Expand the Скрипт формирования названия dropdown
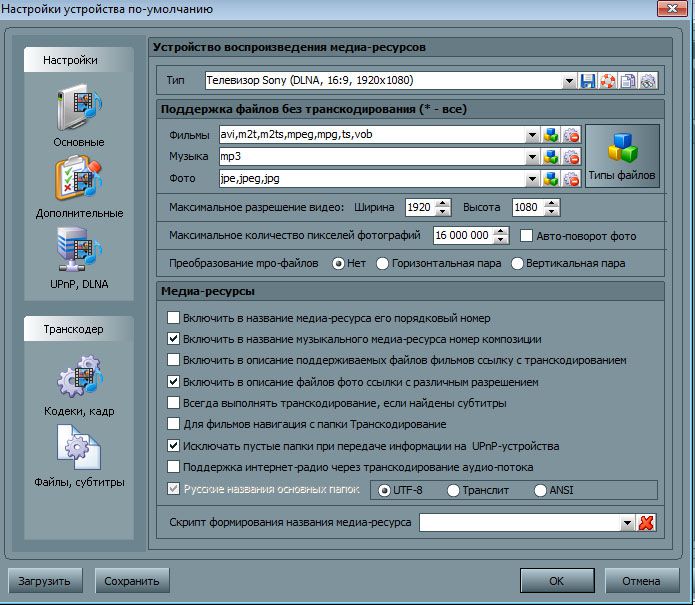Viewport: 695px width, 605px height. coord(627,522)
